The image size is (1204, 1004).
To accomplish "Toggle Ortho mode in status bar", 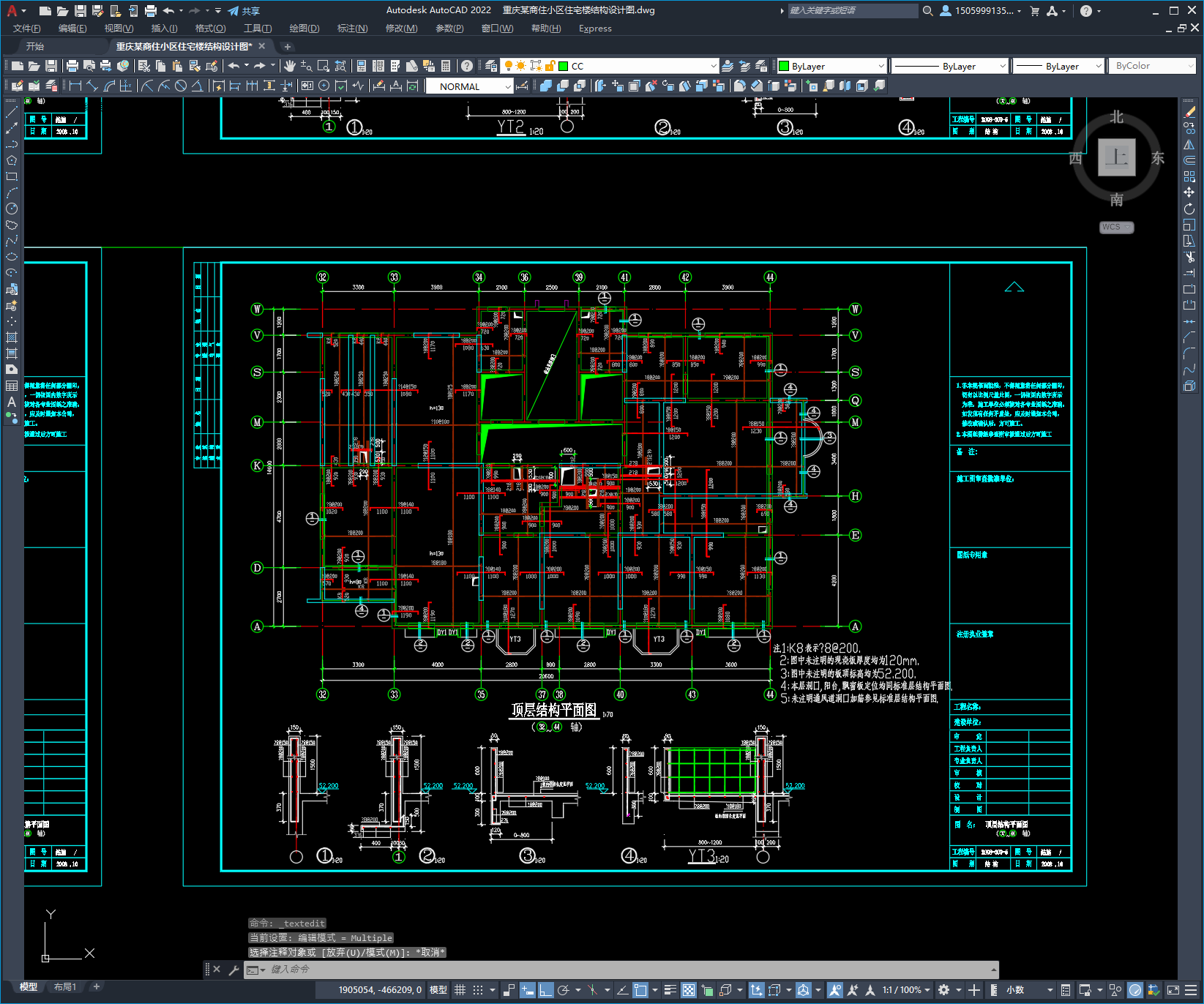I will (545, 990).
